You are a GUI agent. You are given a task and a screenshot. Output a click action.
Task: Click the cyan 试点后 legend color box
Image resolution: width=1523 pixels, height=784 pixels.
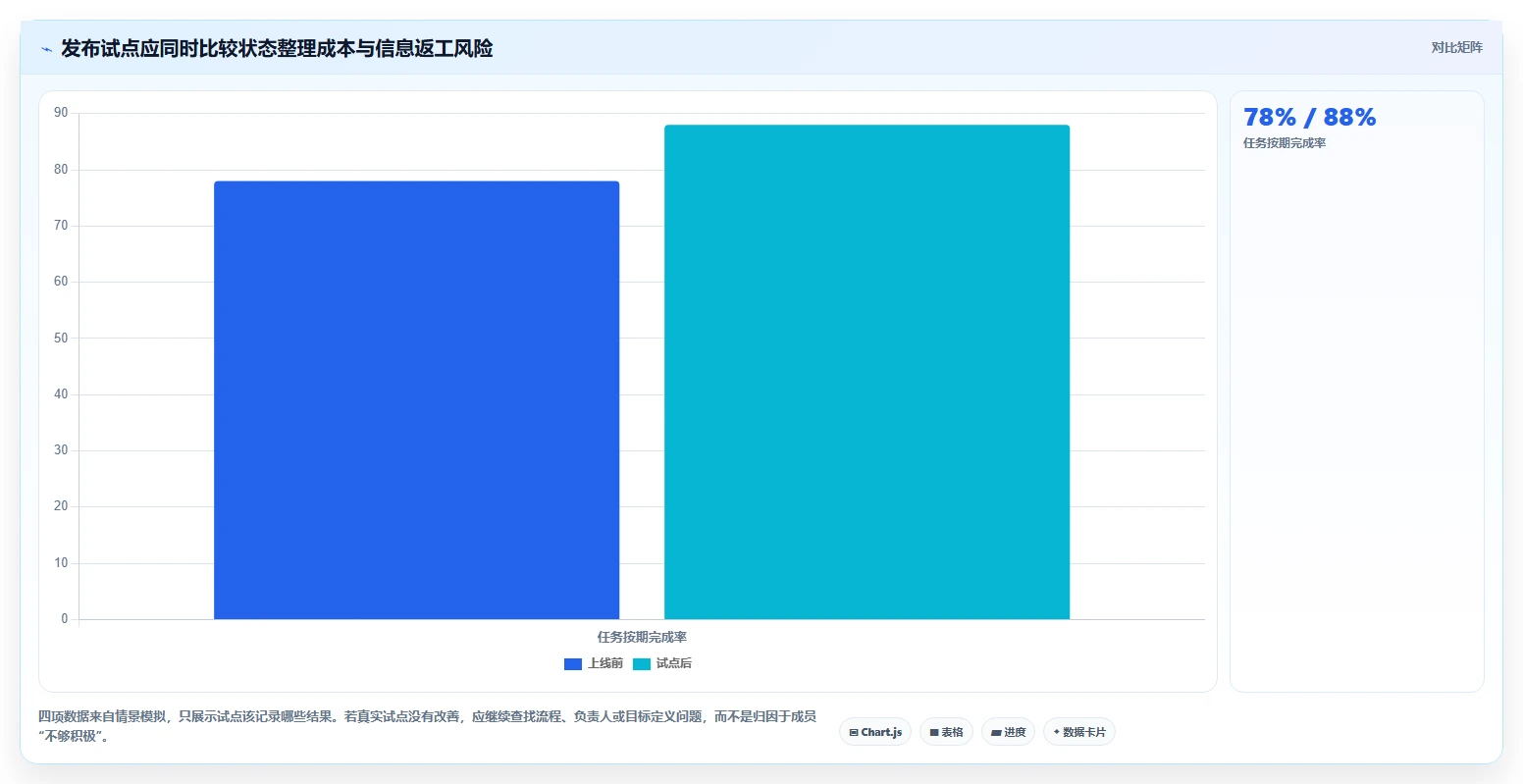point(642,664)
